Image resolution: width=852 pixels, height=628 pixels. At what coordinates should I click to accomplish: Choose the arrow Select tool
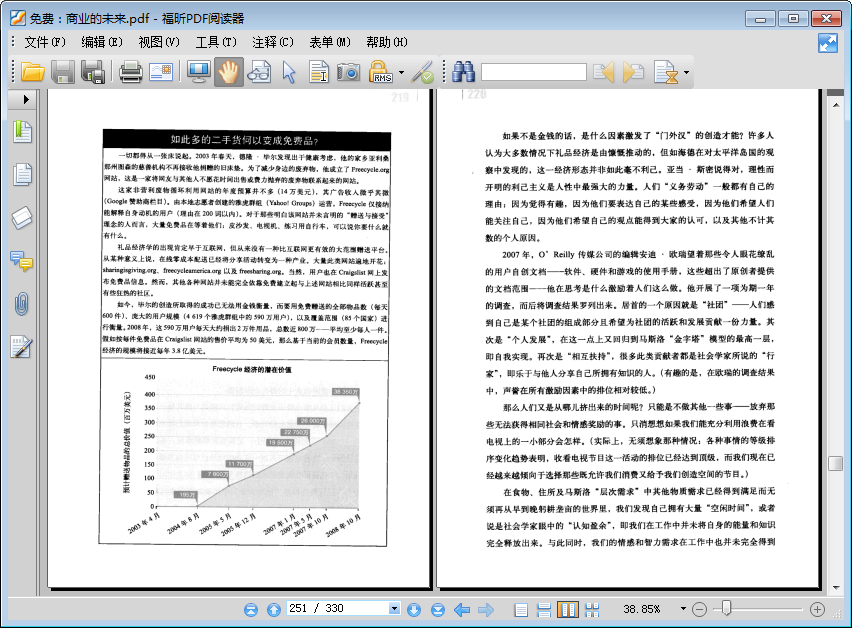tap(289, 72)
